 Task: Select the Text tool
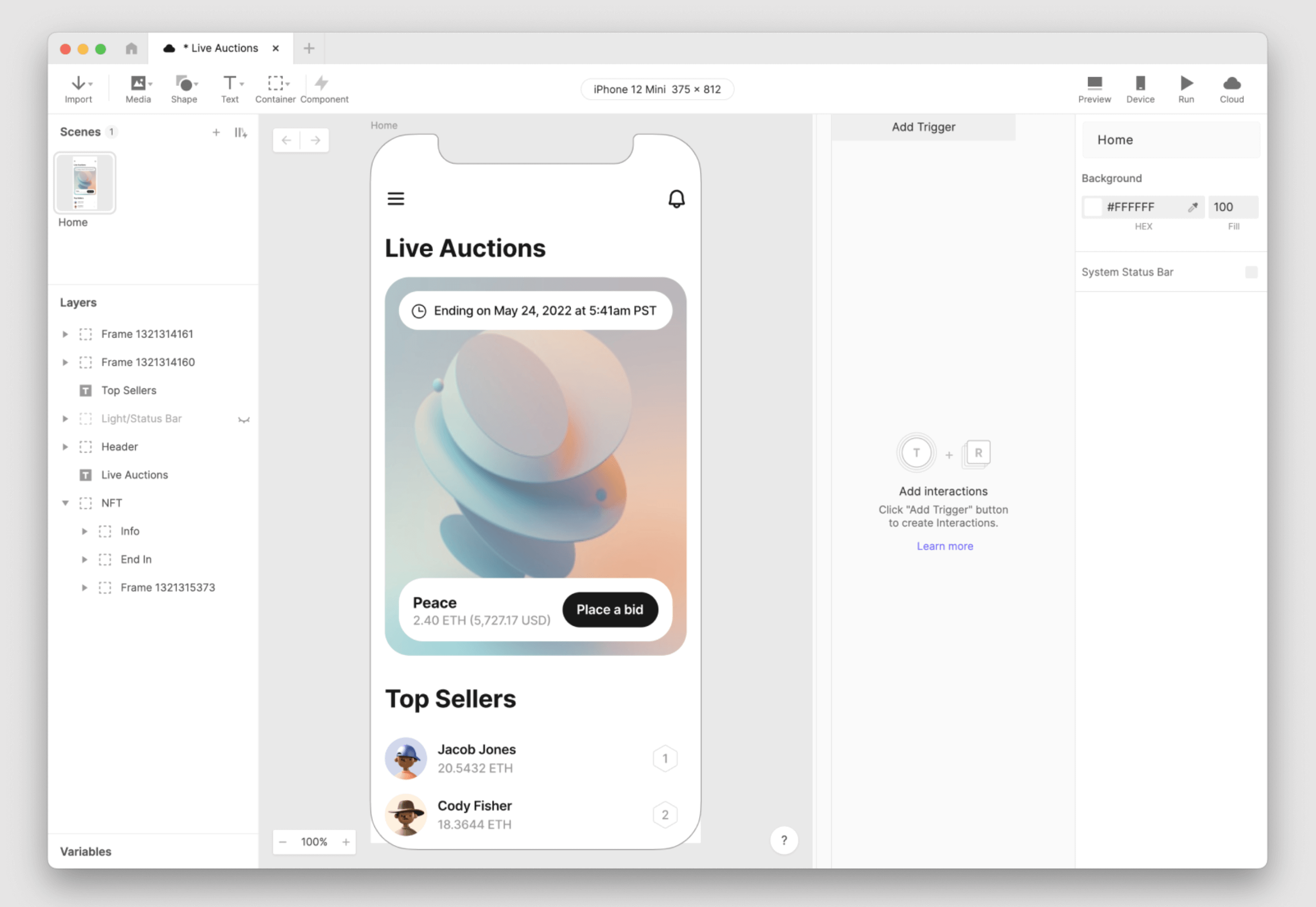230,89
